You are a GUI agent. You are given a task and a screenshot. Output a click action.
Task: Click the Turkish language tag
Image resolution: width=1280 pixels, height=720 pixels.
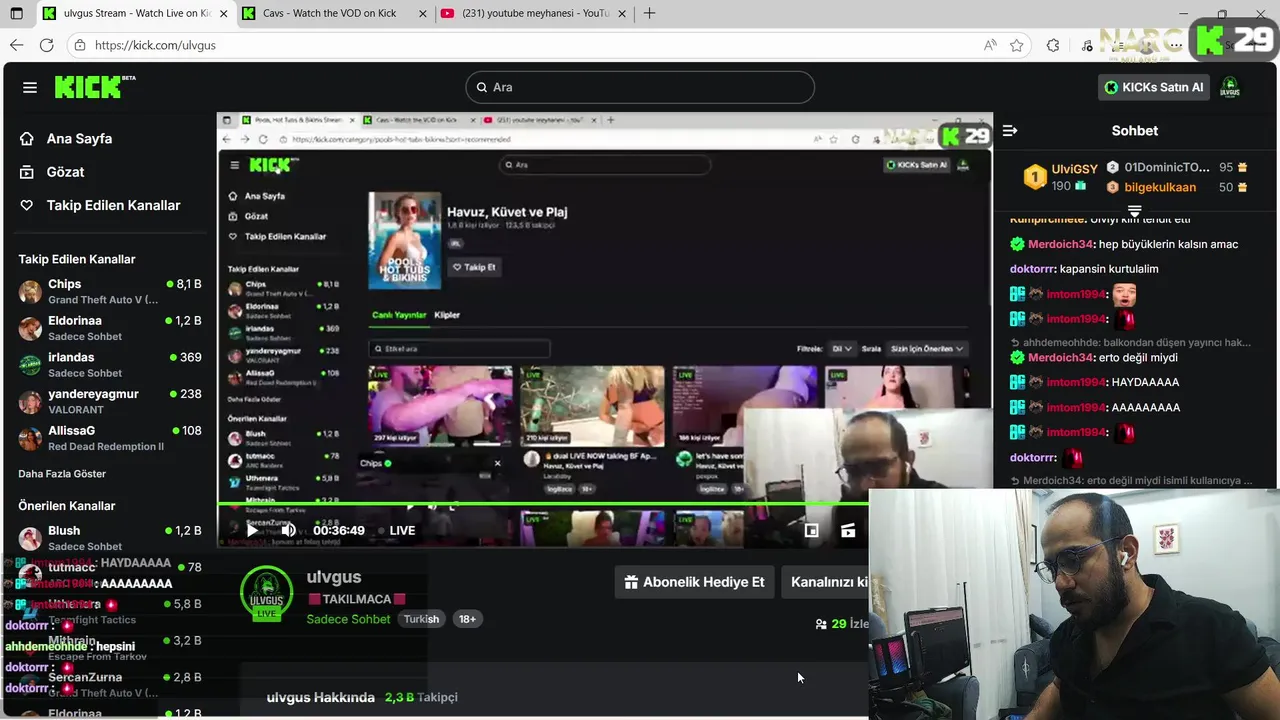point(421,619)
